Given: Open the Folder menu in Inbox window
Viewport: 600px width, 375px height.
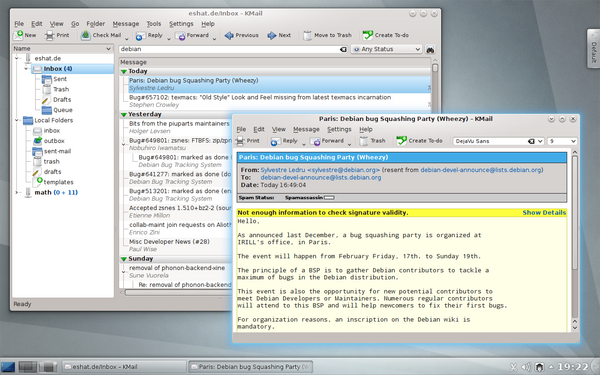Looking at the screenshot, I should [95, 24].
